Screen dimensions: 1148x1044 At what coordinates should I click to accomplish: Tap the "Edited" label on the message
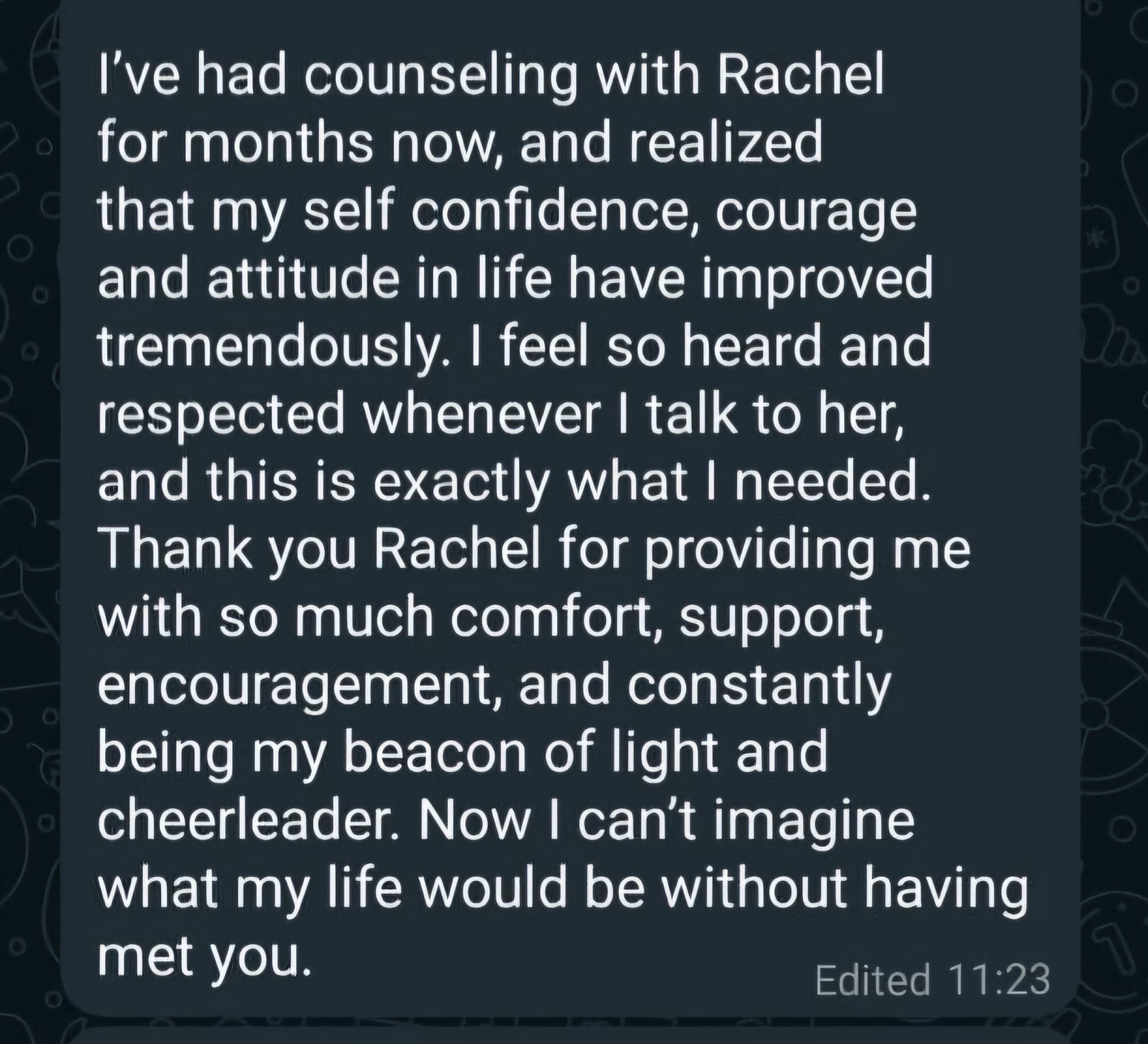872,980
